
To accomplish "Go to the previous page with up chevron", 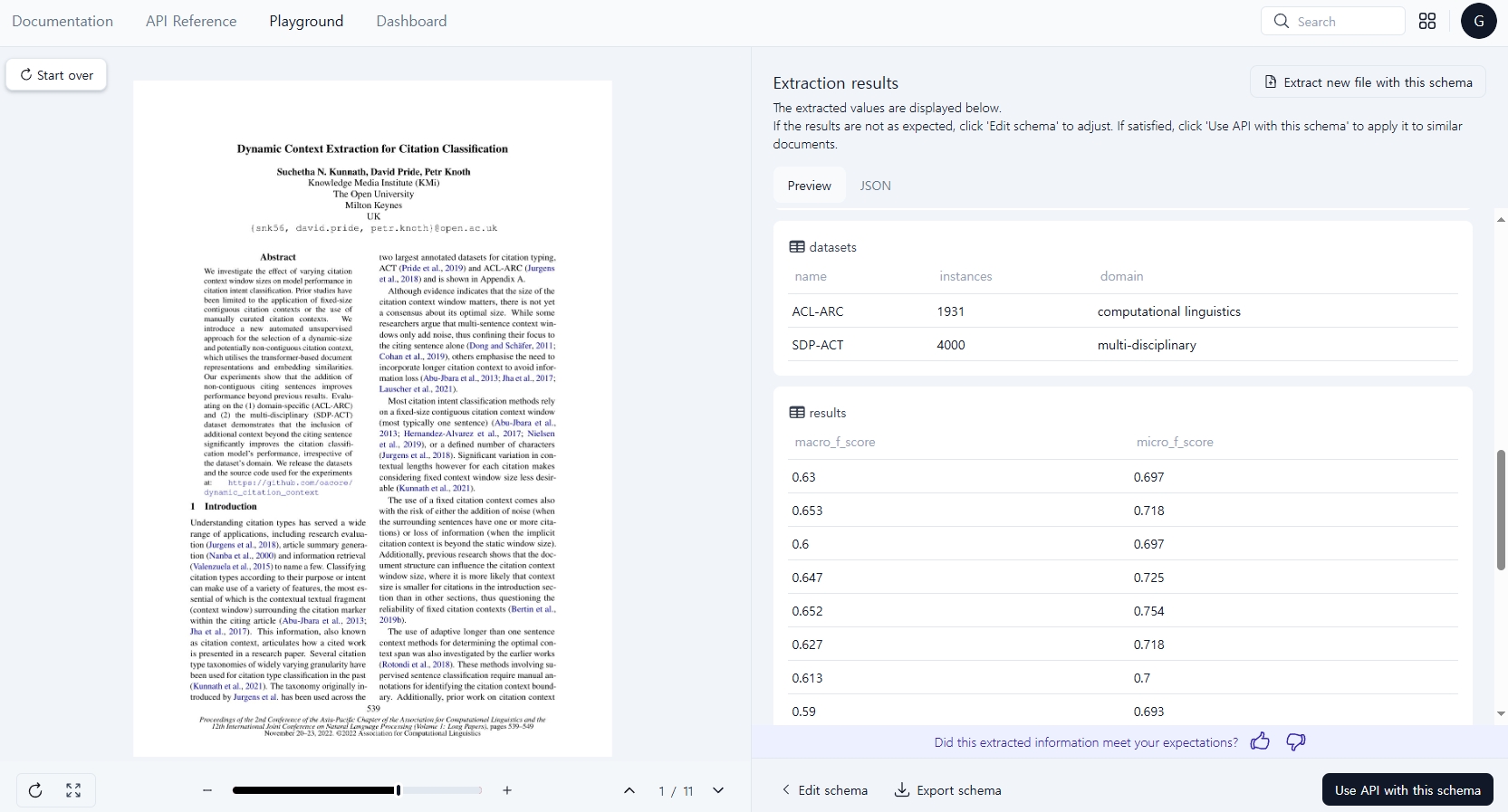I will (x=629, y=790).
